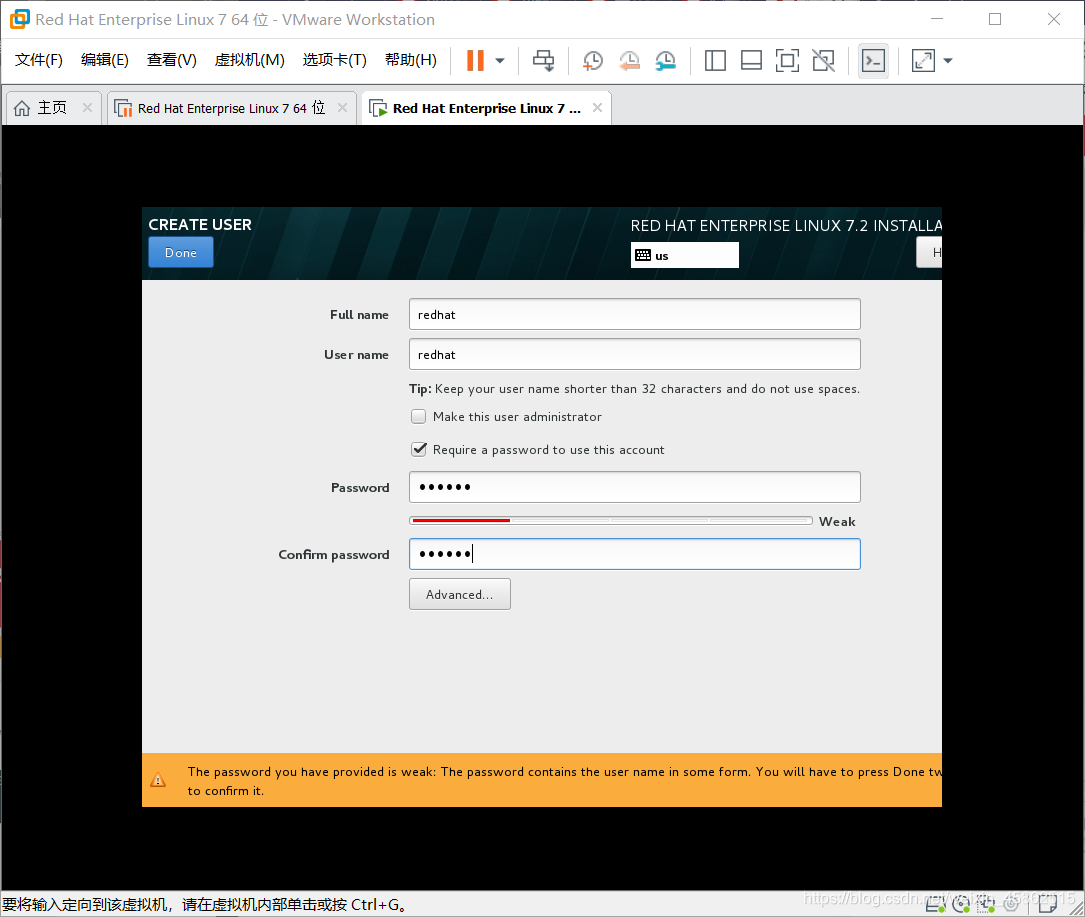Click the Password field
Image resolution: width=1085 pixels, height=917 pixels.
point(635,487)
